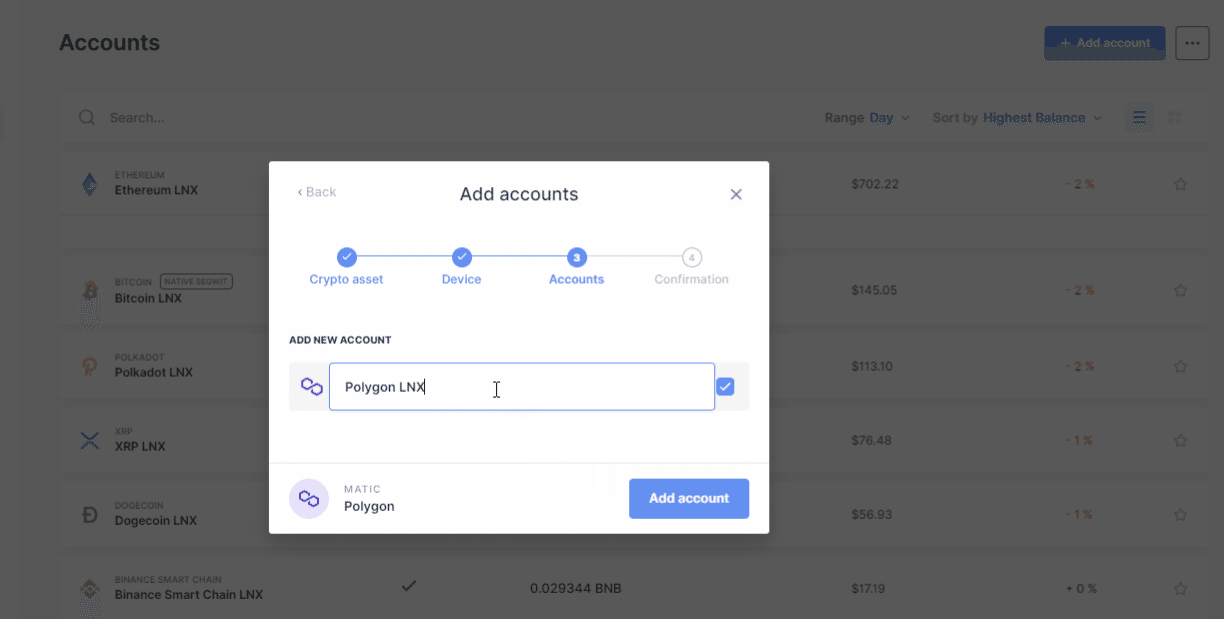This screenshot has width=1224, height=619.
Task: Click the Polygon LNX name field
Action: point(521,387)
